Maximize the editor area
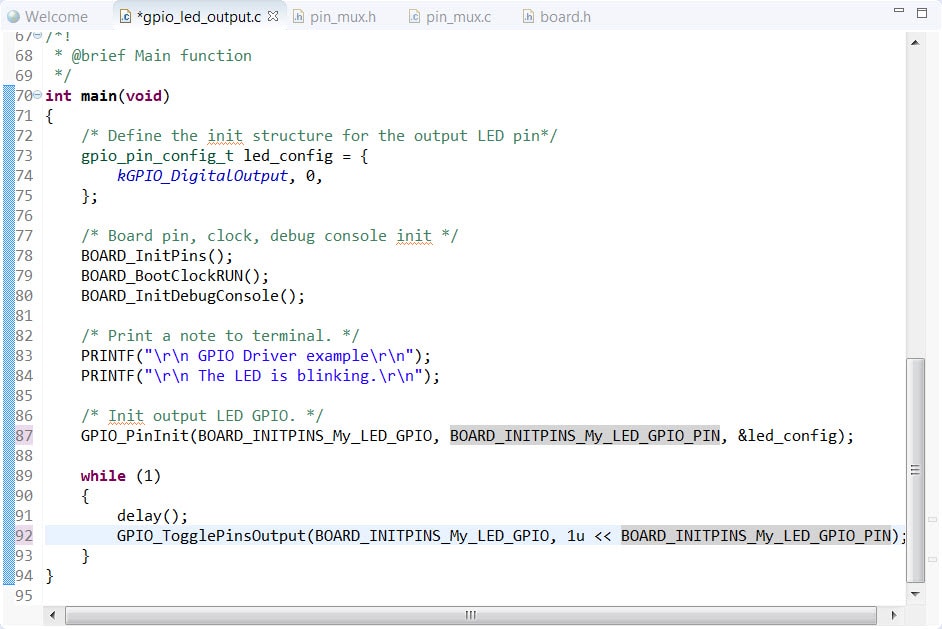The width and height of the screenshot is (942, 629). point(921,11)
